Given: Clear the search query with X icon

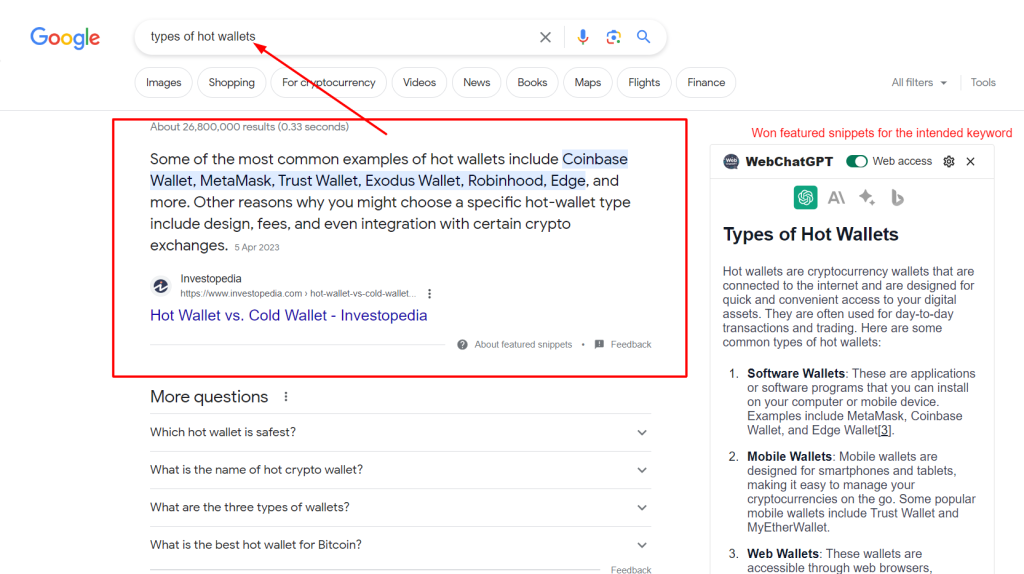Looking at the screenshot, I should coord(545,37).
